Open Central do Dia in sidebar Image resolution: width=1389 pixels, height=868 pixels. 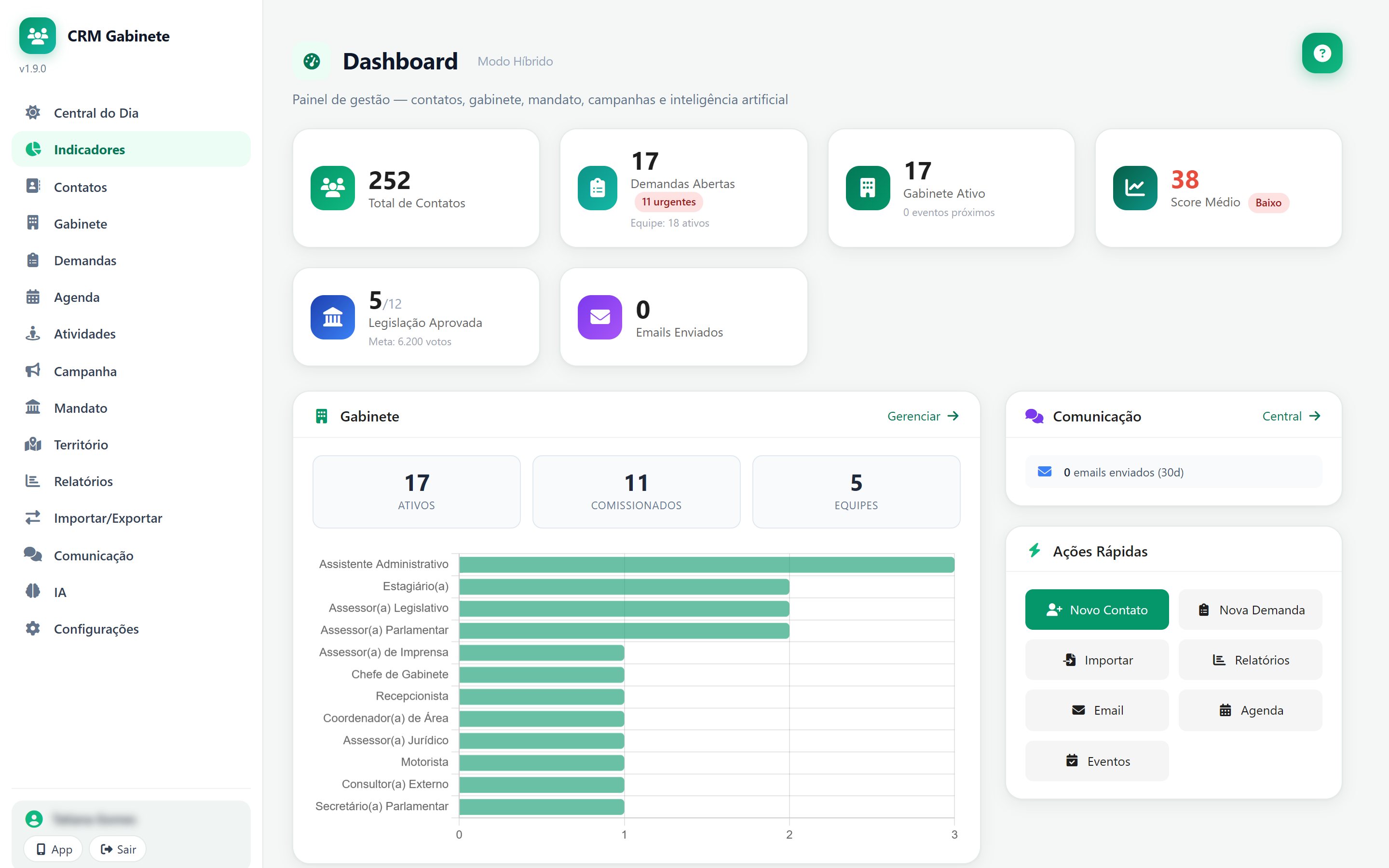click(131, 112)
